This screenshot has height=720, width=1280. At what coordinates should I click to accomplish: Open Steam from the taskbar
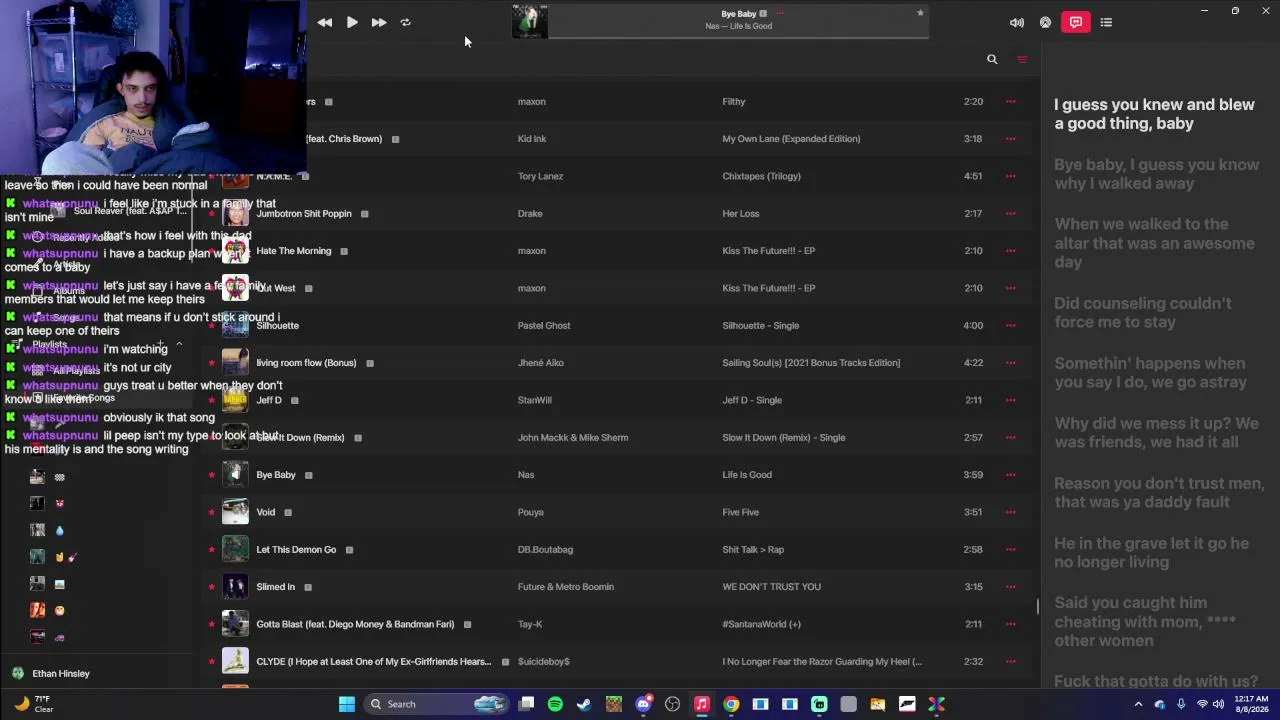pyautogui.click(x=584, y=704)
